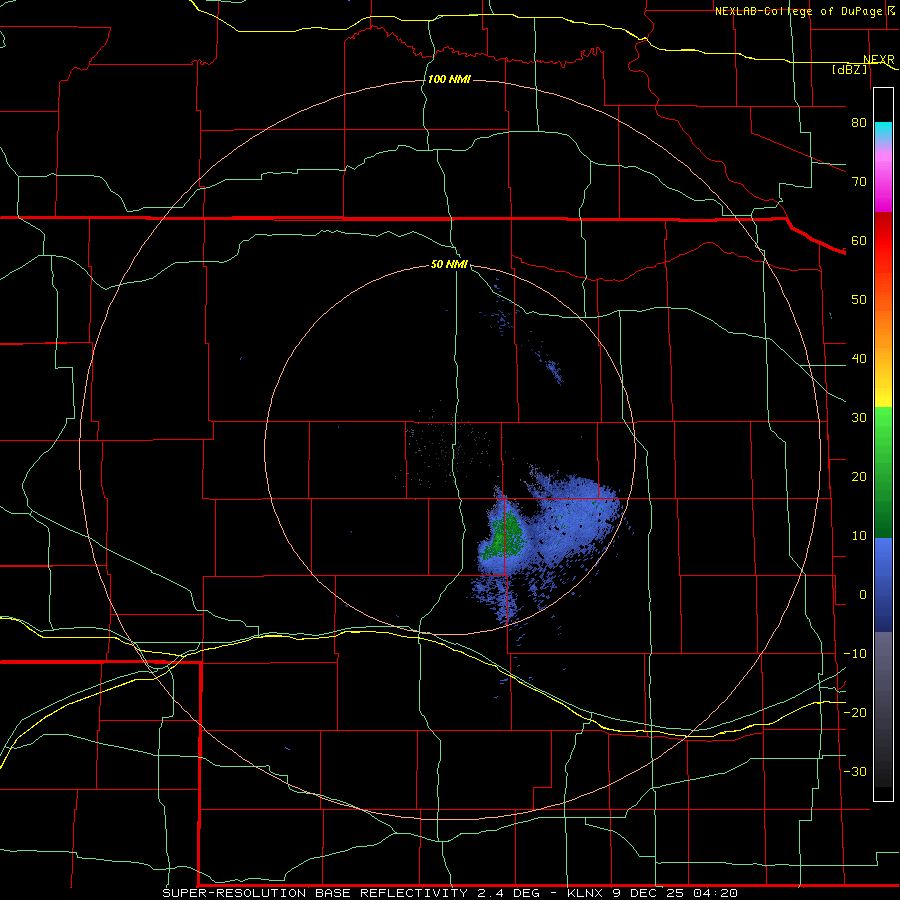
Task: Click the 40 value on the color scale
Action: point(859,359)
